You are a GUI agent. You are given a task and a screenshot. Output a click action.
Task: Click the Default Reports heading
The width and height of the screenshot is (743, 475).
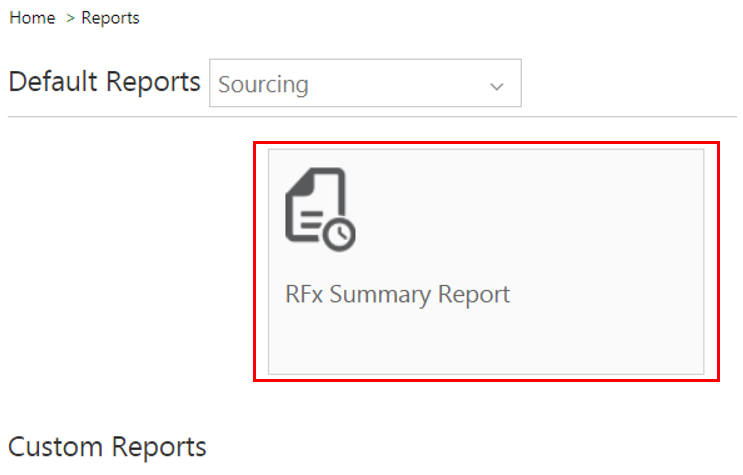104,82
